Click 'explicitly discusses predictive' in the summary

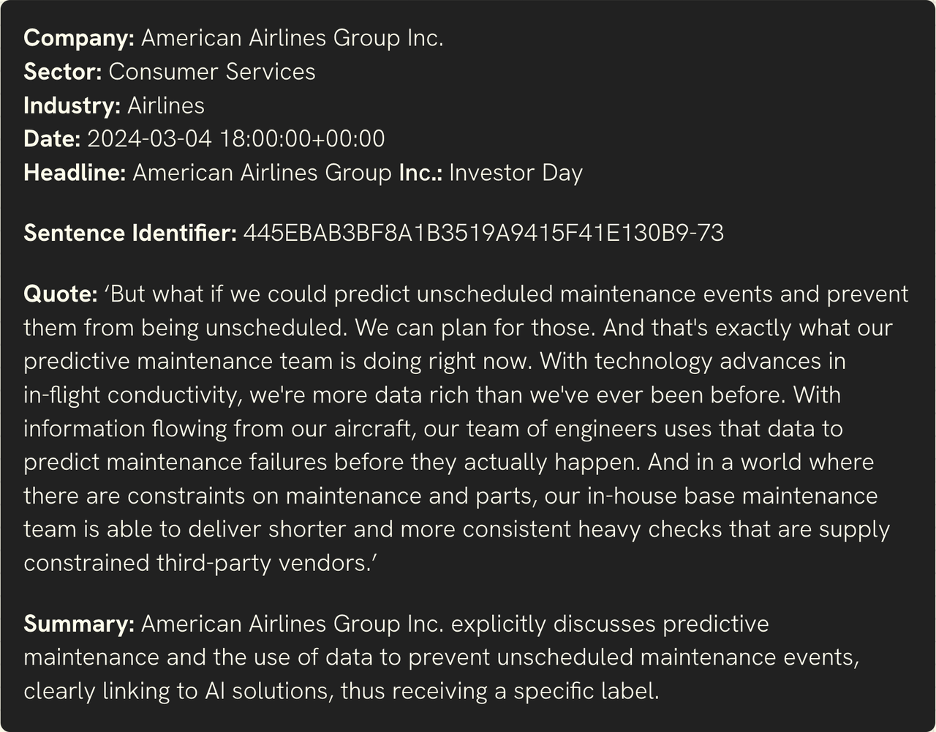610,624
